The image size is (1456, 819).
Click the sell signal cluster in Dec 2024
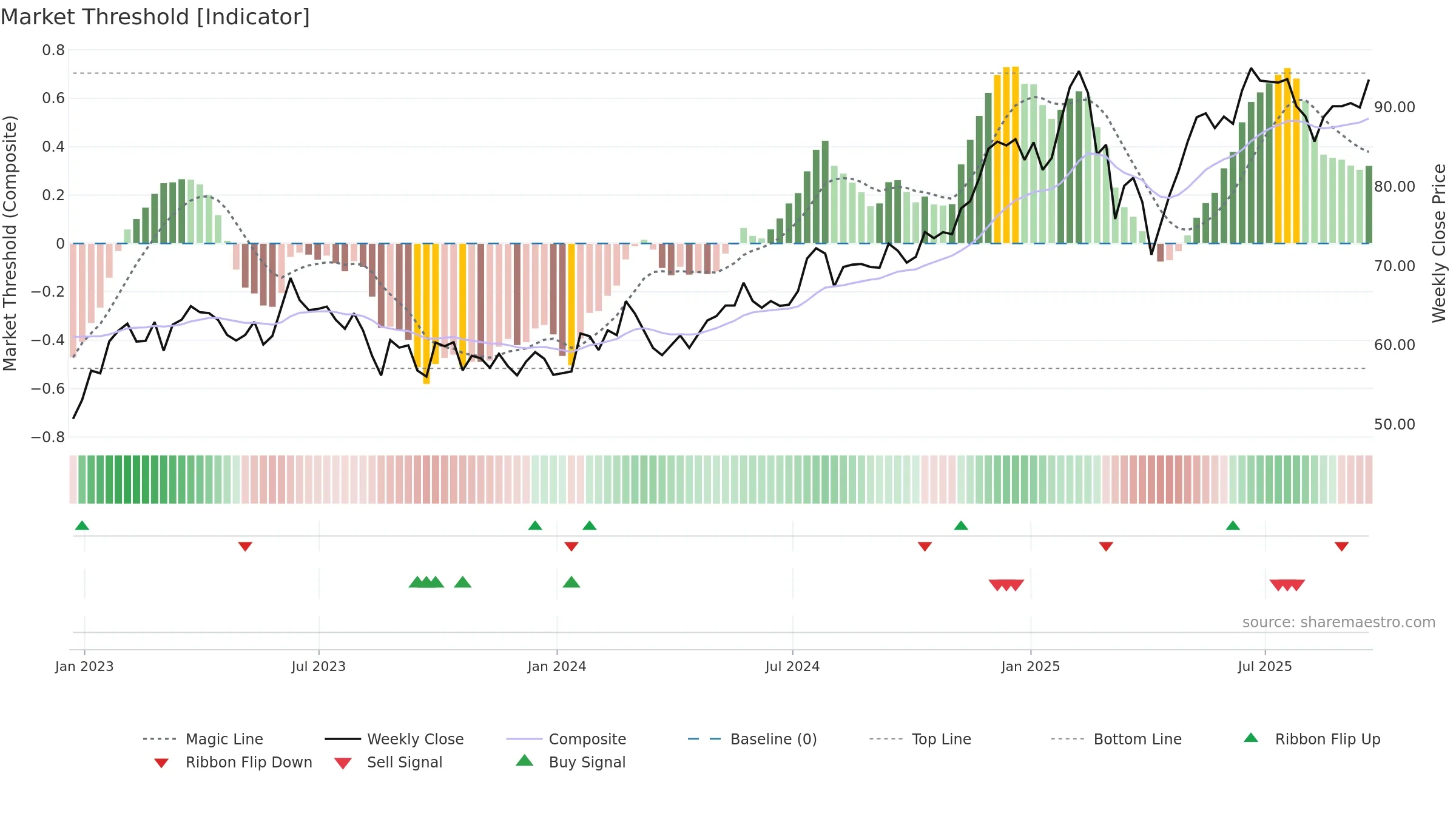click(x=1006, y=585)
